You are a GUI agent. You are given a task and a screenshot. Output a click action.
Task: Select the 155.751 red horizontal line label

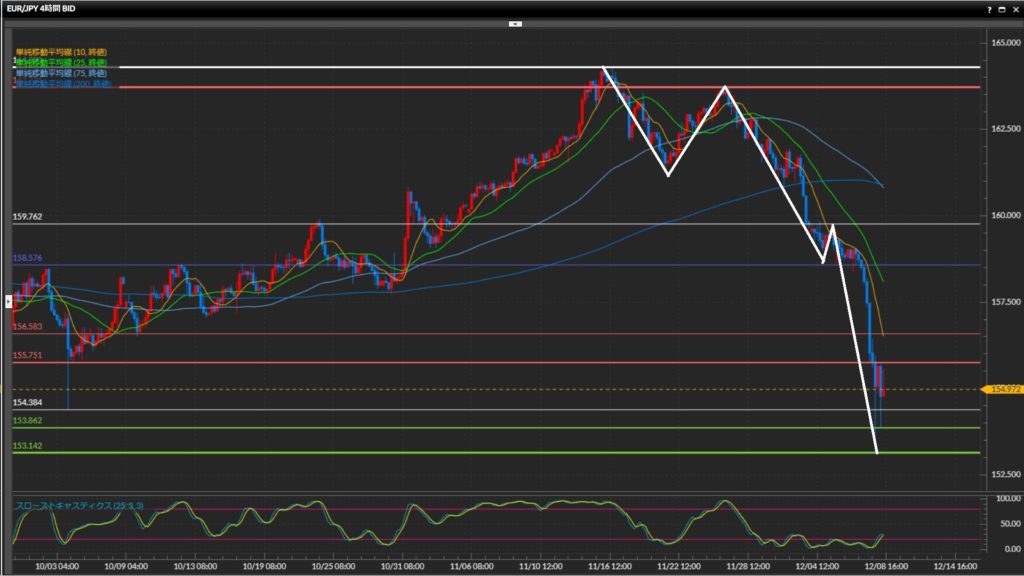tap(27, 355)
